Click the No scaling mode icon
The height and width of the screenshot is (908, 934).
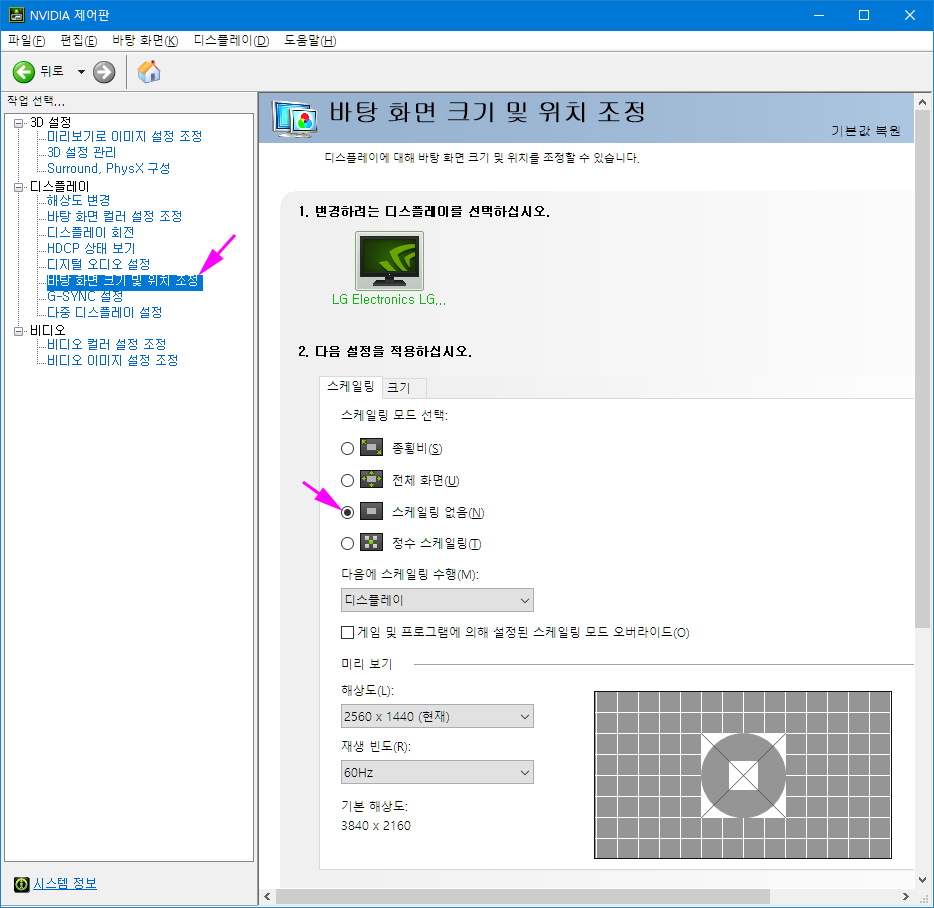[x=372, y=511]
